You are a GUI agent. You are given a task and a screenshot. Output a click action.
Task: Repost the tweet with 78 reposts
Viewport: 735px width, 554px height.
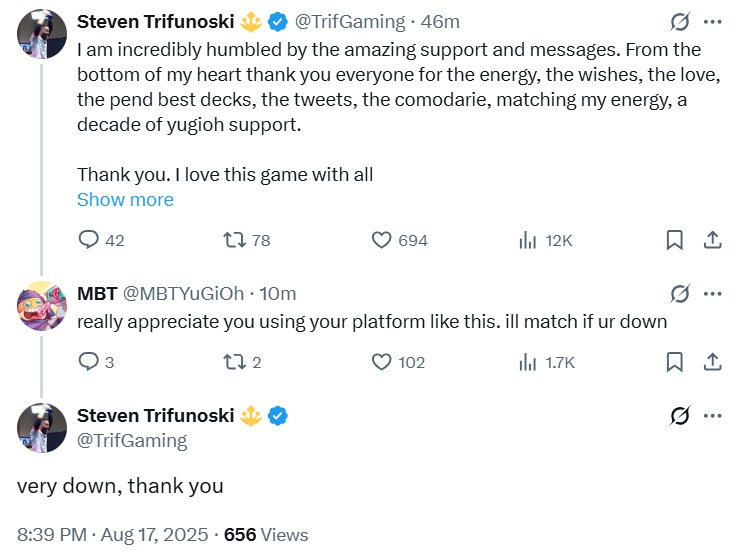coord(234,240)
